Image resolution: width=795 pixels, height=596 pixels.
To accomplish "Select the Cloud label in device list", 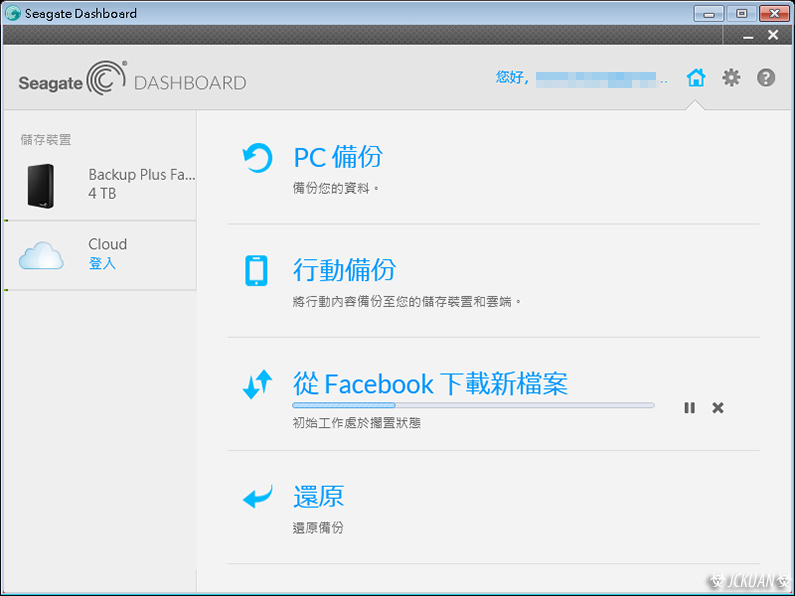I will point(107,244).
